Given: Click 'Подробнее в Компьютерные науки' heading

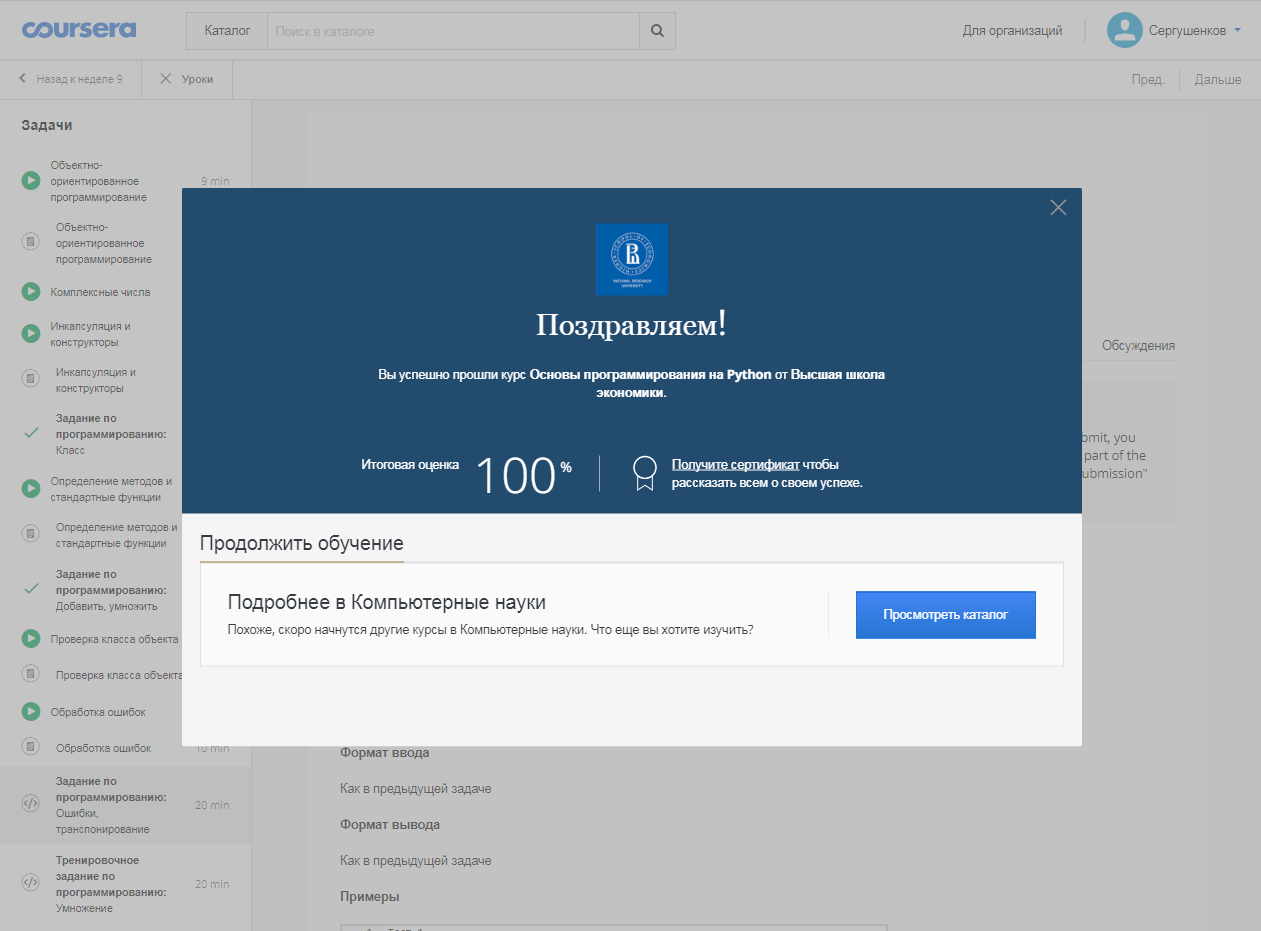Looking at the screenshot, I should [387, 603].
